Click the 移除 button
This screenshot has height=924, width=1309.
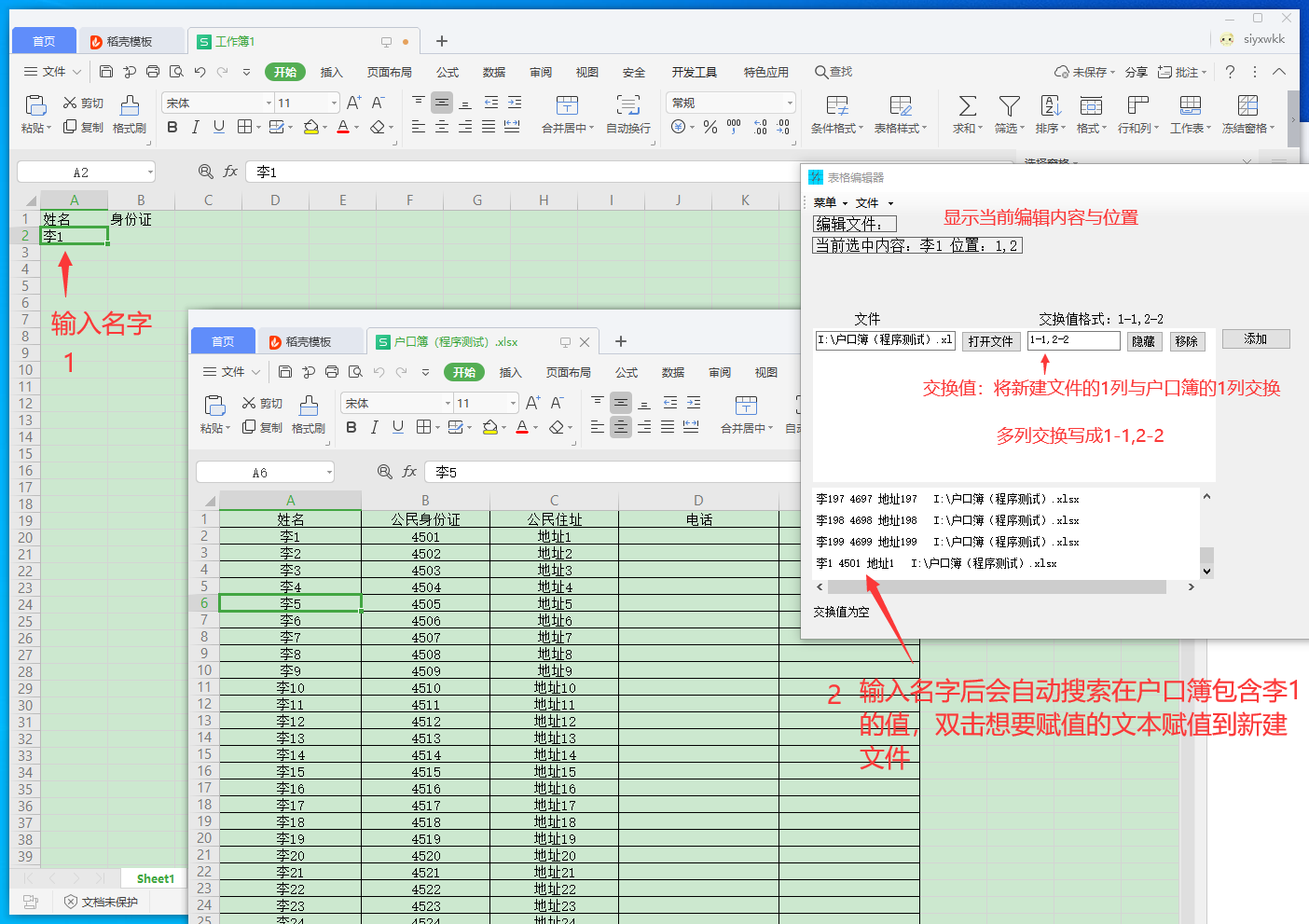tap(1187, 341)
